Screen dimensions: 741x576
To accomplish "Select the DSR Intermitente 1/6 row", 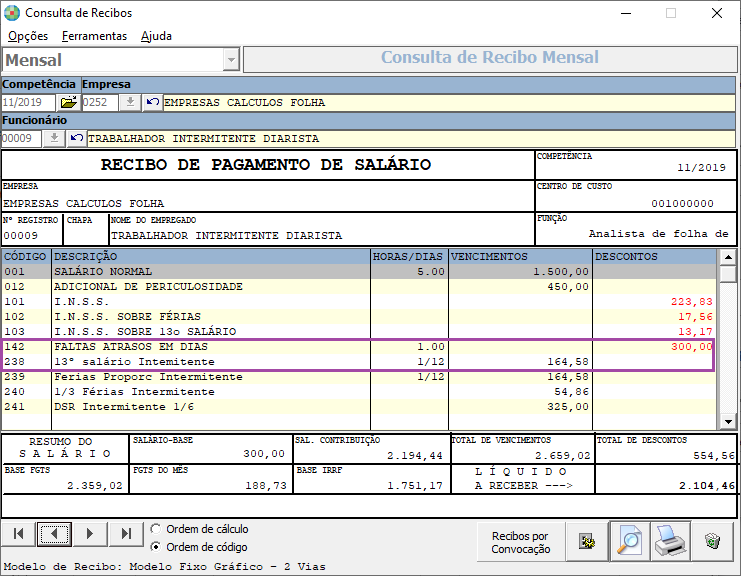I will (x=359, y=407).
